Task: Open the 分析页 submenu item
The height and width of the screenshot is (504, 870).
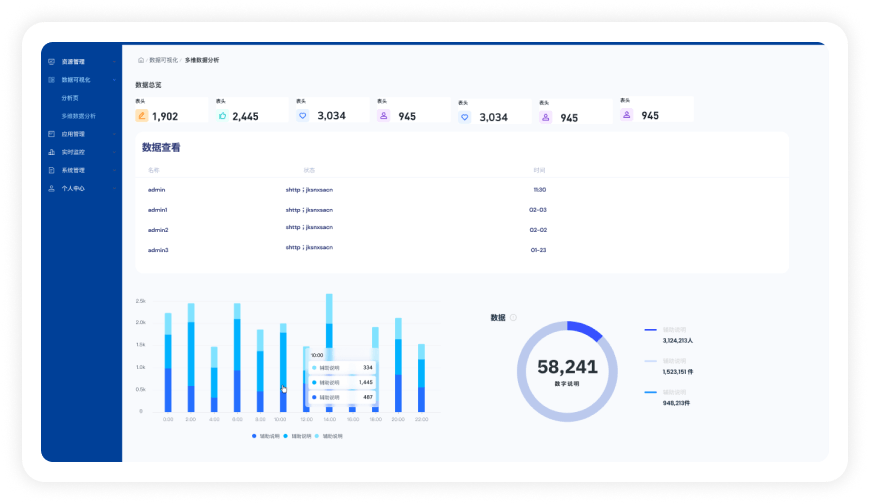Action: (x=69, y=98)
